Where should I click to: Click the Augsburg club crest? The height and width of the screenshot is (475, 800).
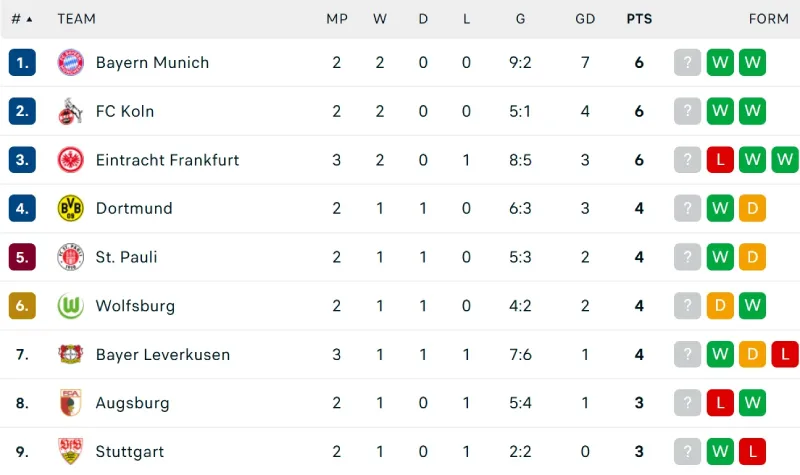coord(71,403)
